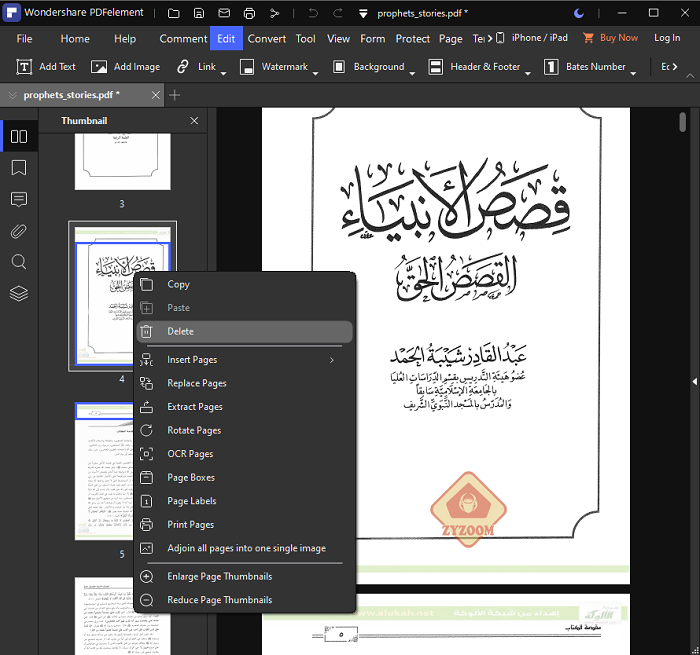The height and width of the screenshot is (655, 700).
Task: Open the Comments panel icon
Action: tap(19, 199)
